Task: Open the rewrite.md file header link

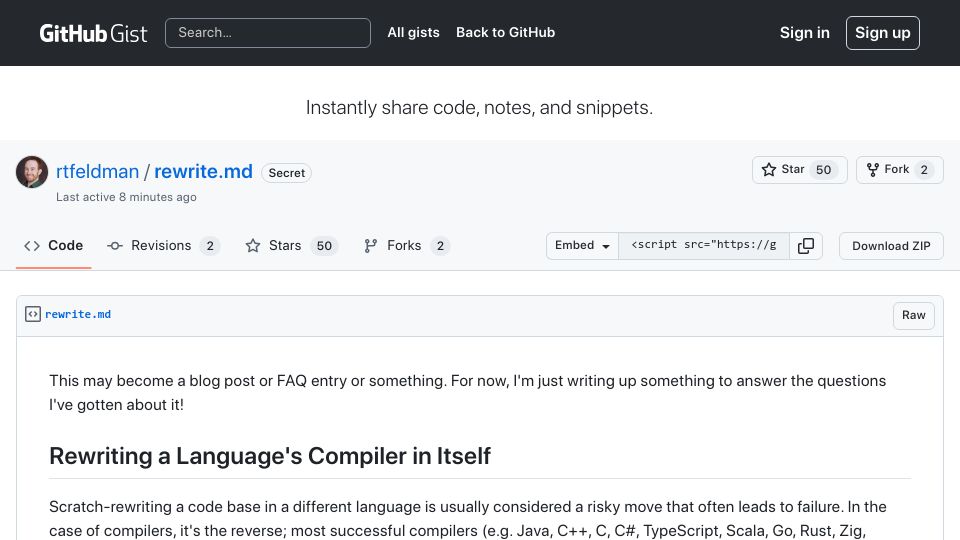Action: click(x=78, y=314)
